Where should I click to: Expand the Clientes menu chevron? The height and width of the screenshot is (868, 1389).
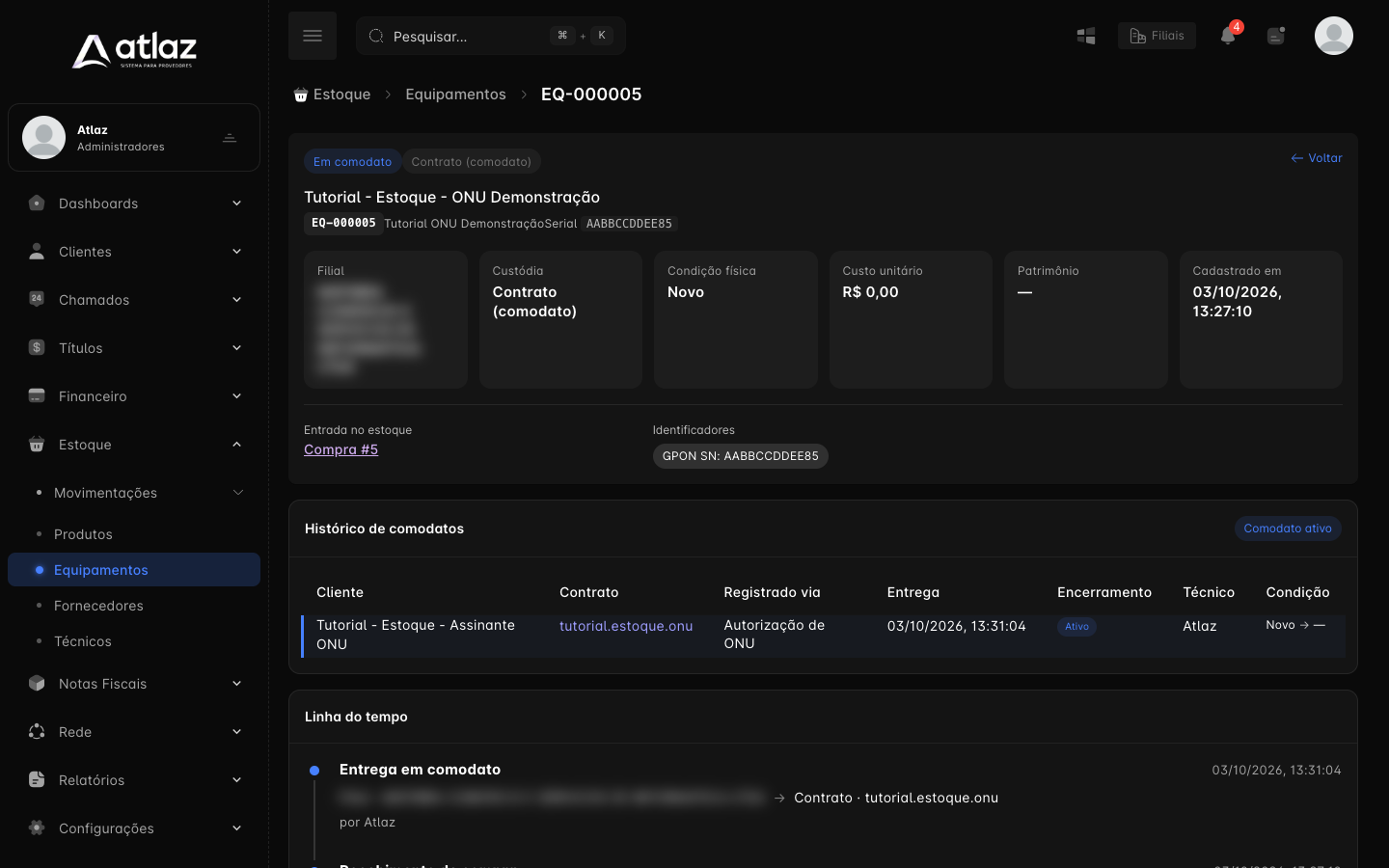236,252
